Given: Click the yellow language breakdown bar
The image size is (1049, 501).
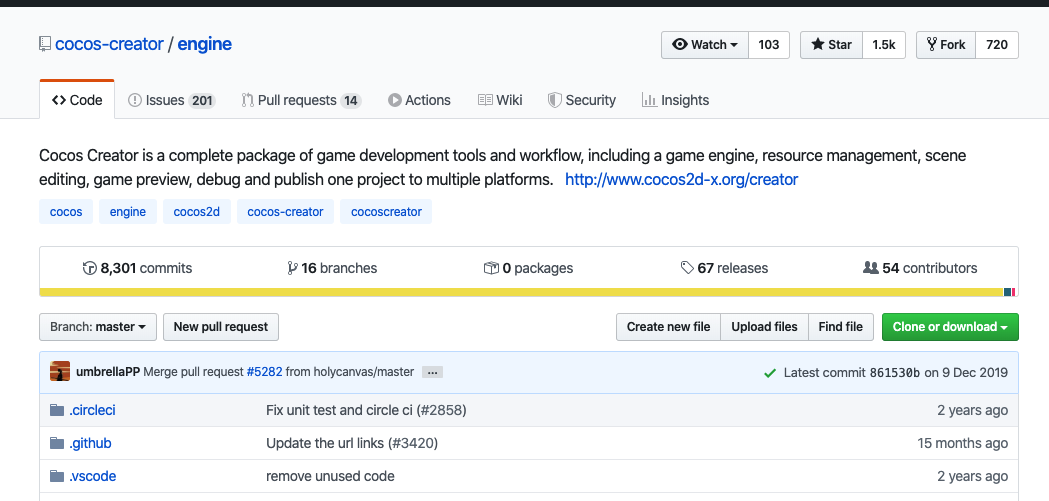Looking at the screenshot, I should pyautogui.click(x=520, y=292).
